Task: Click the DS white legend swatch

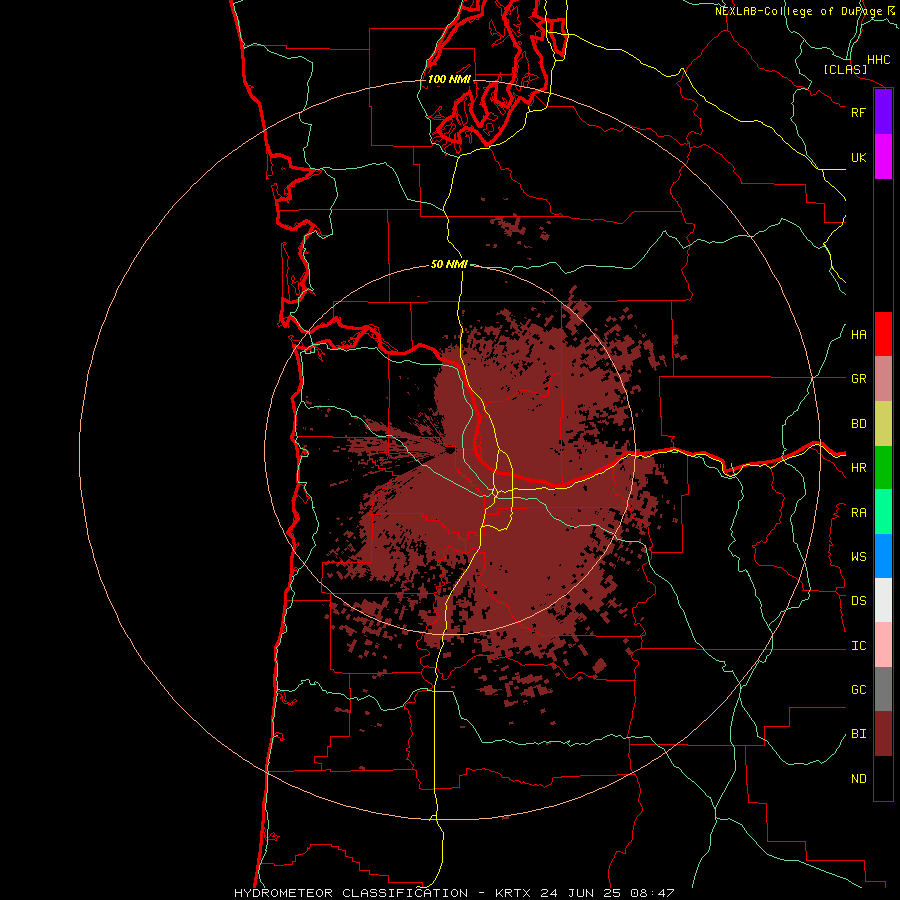Action: (883, 600)
